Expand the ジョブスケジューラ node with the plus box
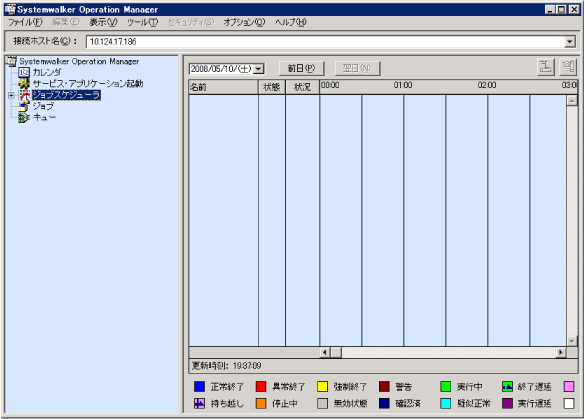Screen dimensions: 585x419 (11, 96)
